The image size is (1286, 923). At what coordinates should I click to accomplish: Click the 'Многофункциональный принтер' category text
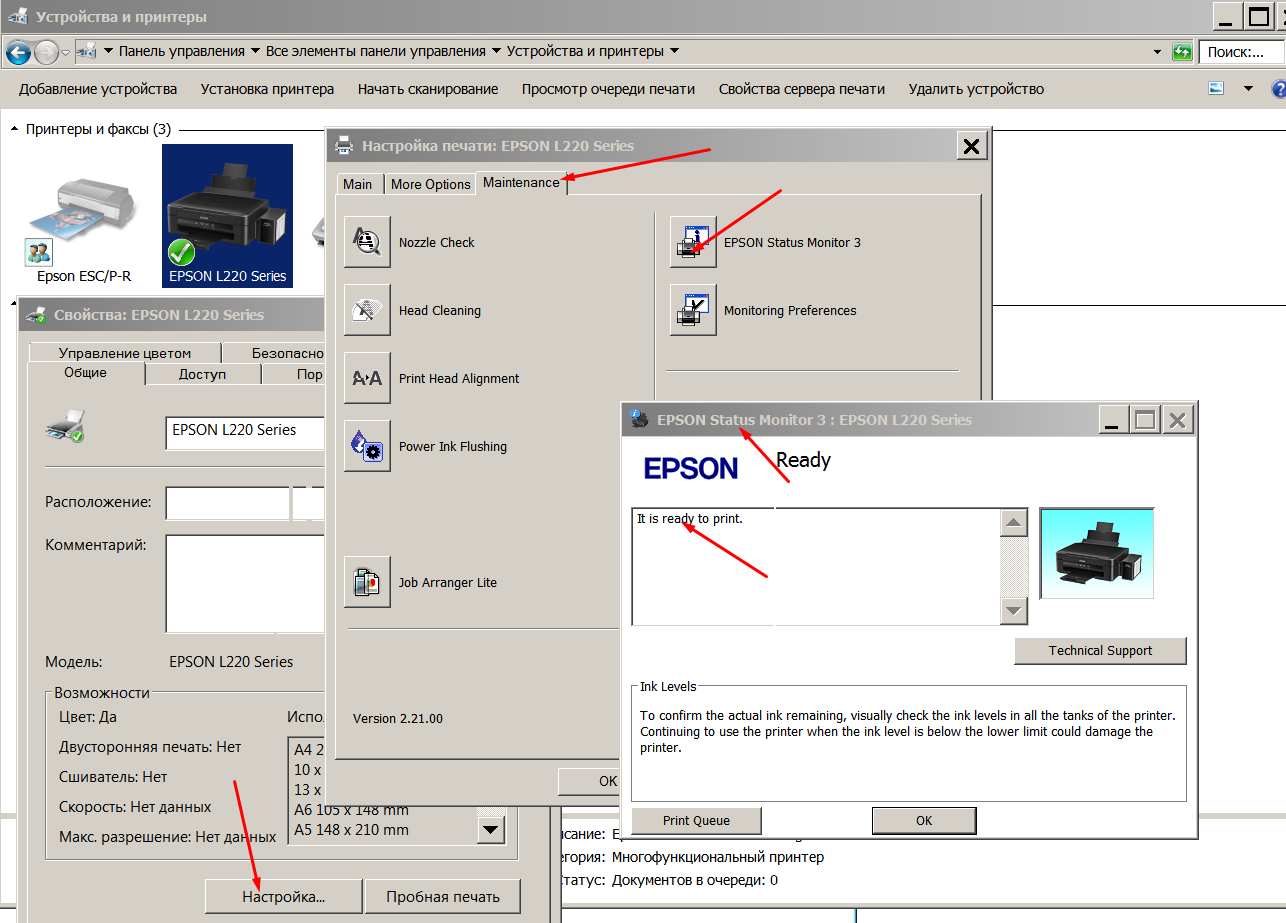click(x=718, y=857)
